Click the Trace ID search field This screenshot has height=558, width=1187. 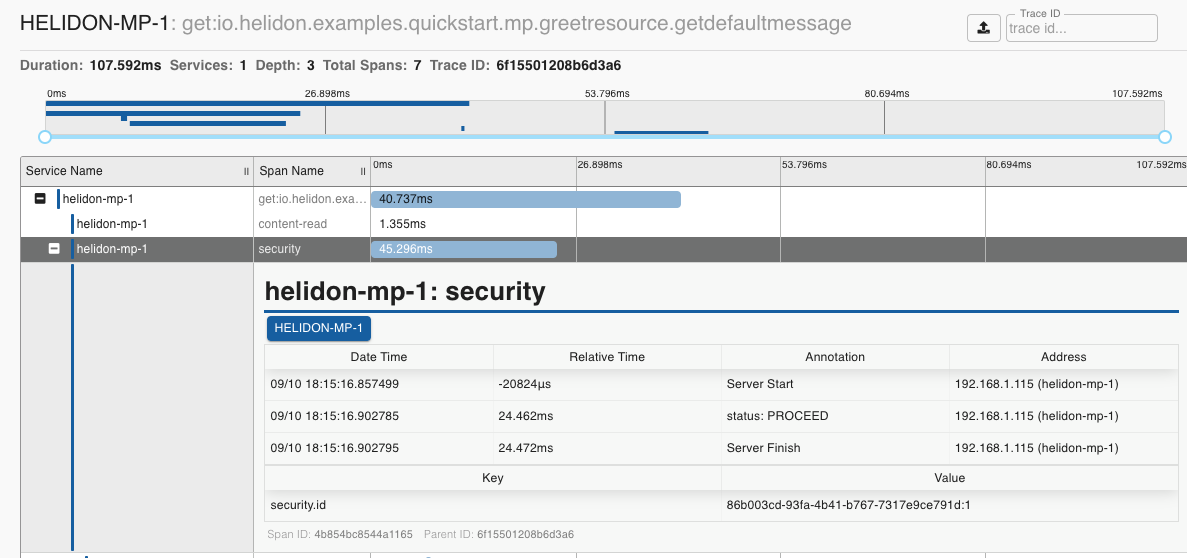(x=1081, y=29)
